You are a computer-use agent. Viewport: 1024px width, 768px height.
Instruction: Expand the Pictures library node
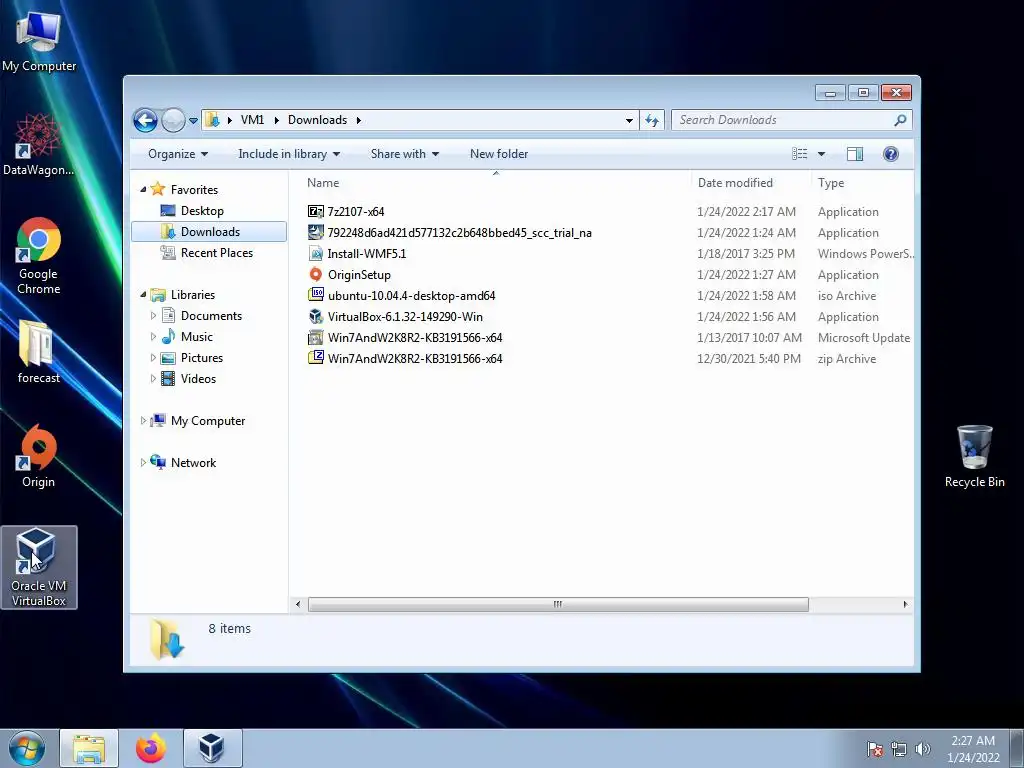(153, 358)
